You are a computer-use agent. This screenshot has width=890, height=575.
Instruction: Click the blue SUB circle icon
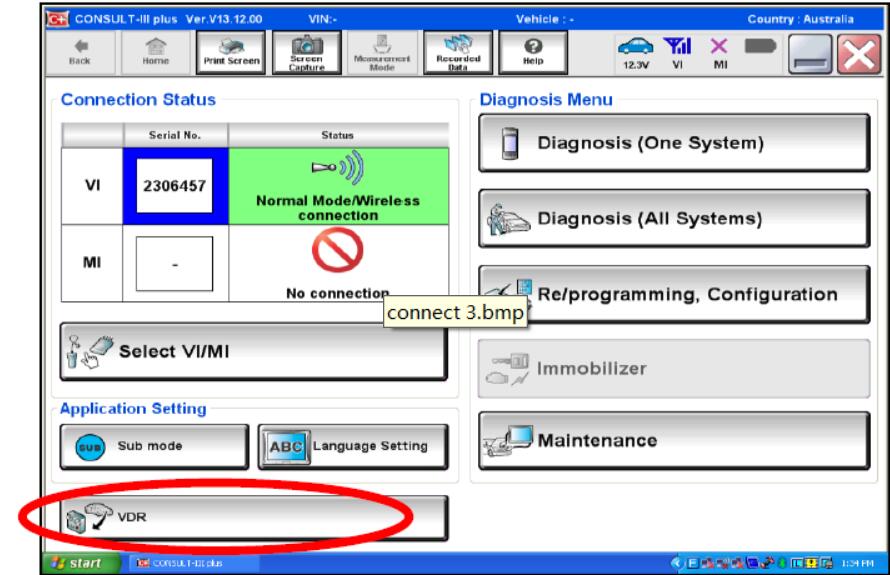[90, 447]
